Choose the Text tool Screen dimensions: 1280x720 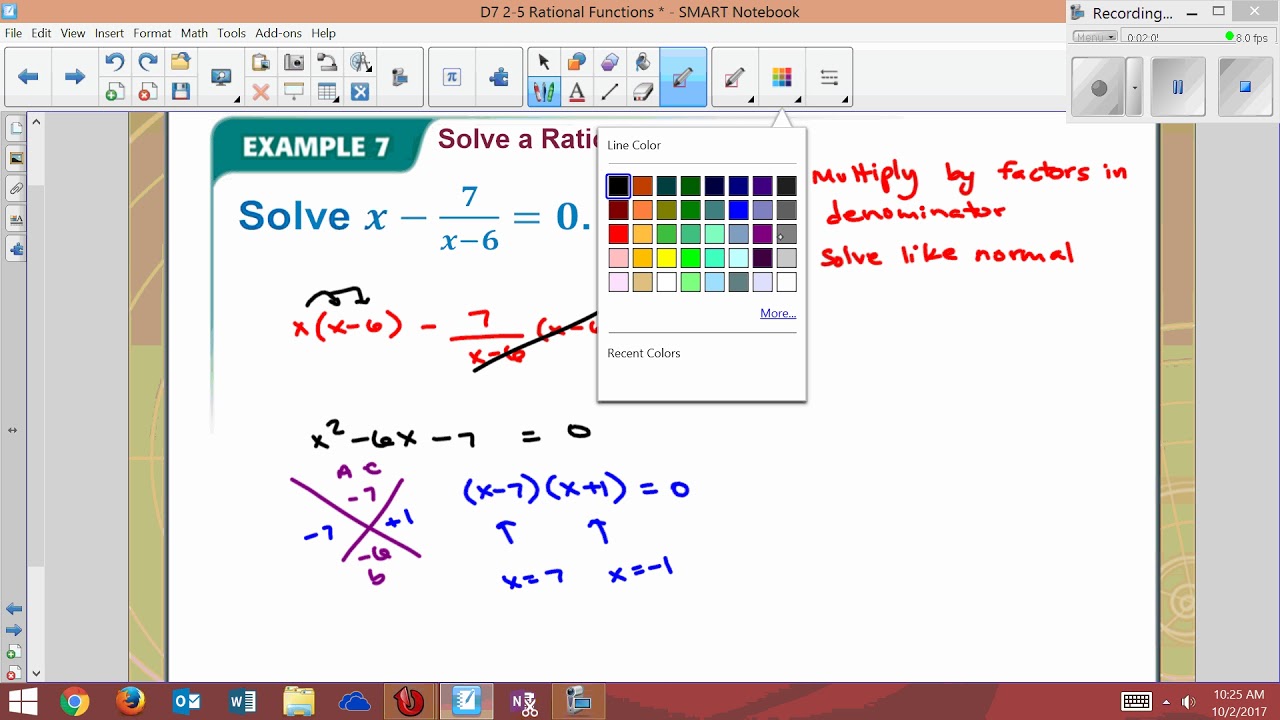click(x=576, y=92)
